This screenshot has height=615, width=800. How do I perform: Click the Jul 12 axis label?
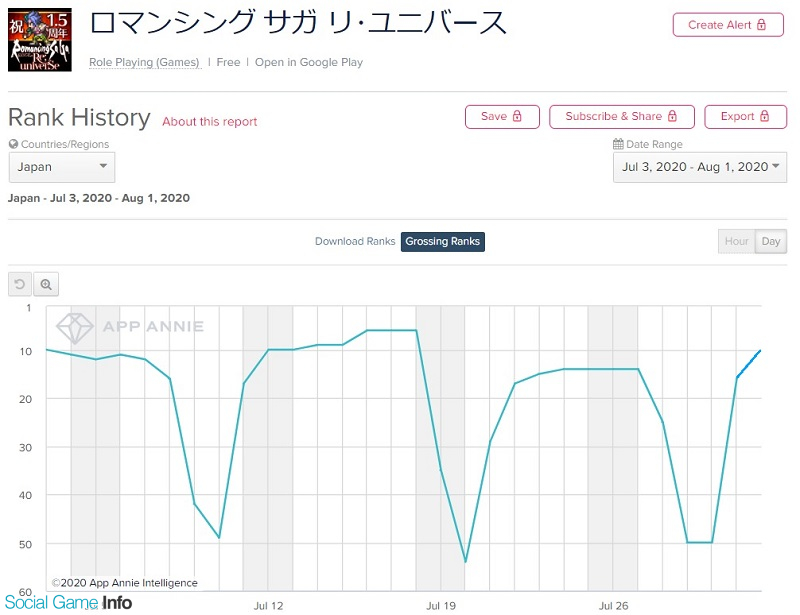click(268, 606)
